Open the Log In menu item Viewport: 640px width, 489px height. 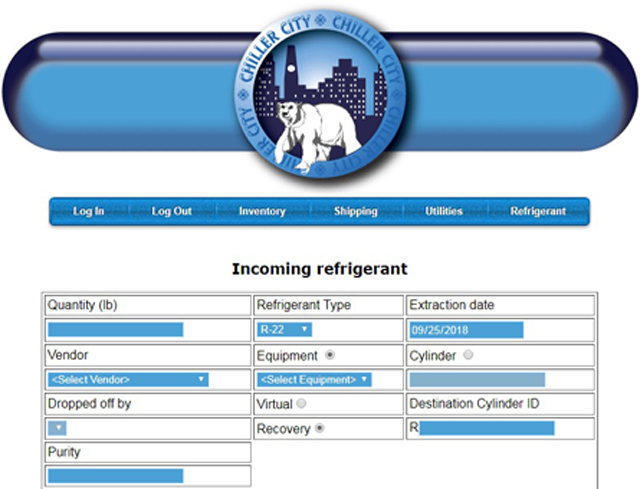tap(89, 211)
